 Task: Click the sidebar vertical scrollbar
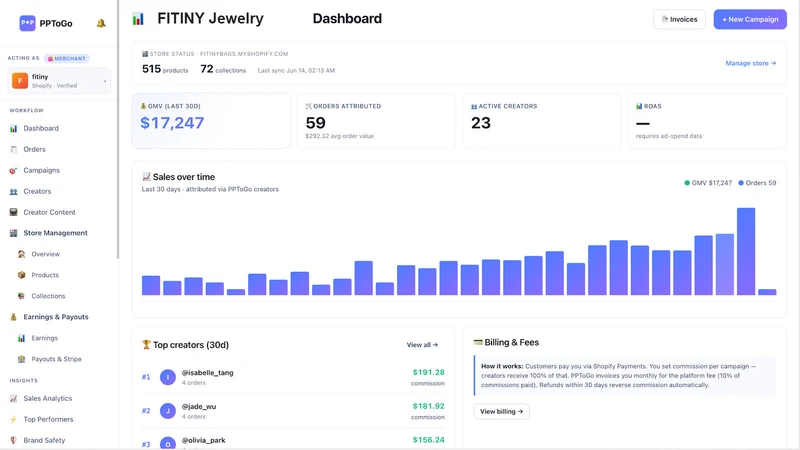click(x=118, y=129)
